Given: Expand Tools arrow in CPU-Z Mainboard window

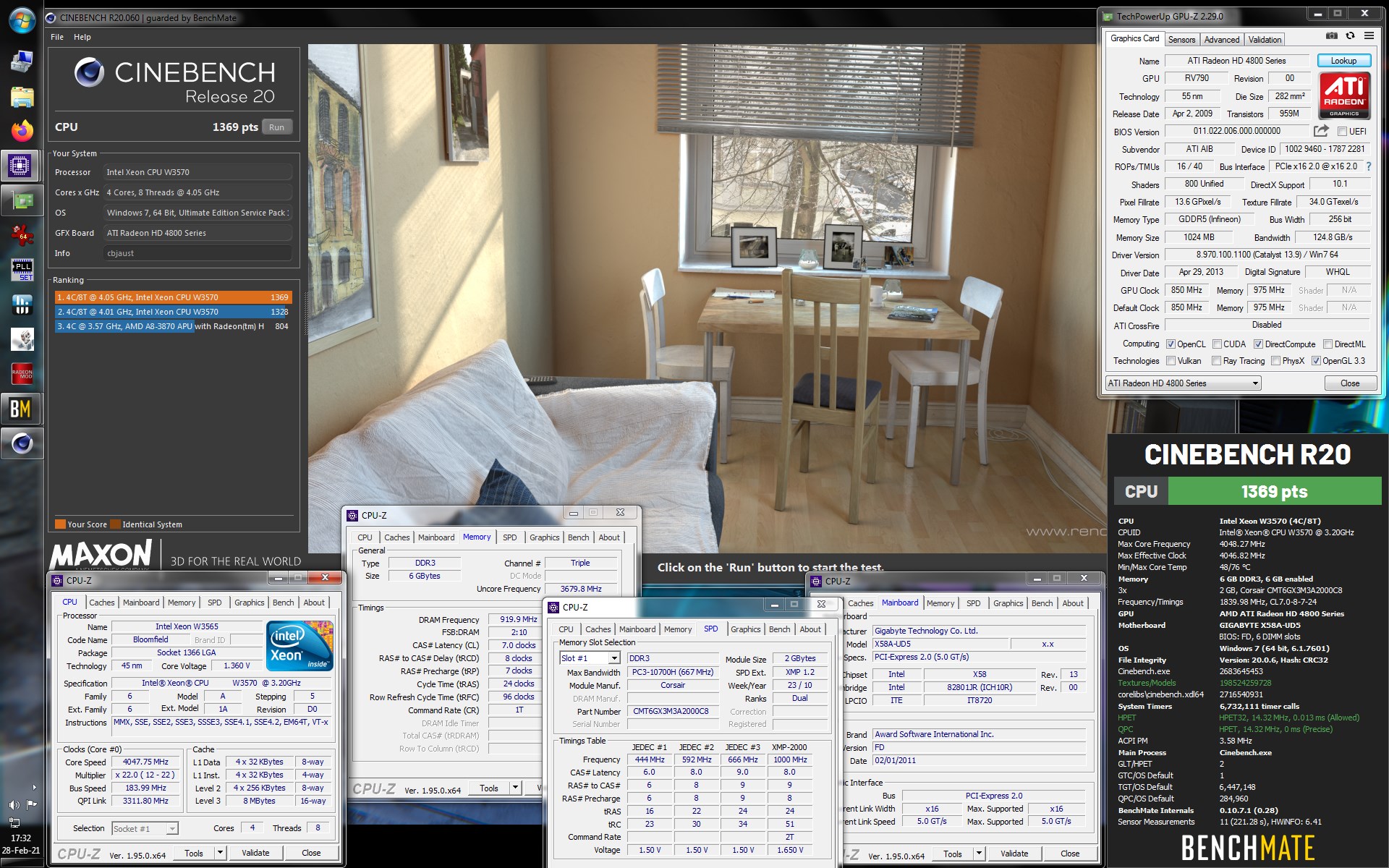Looking at the screenshot, I should (979, 854).
